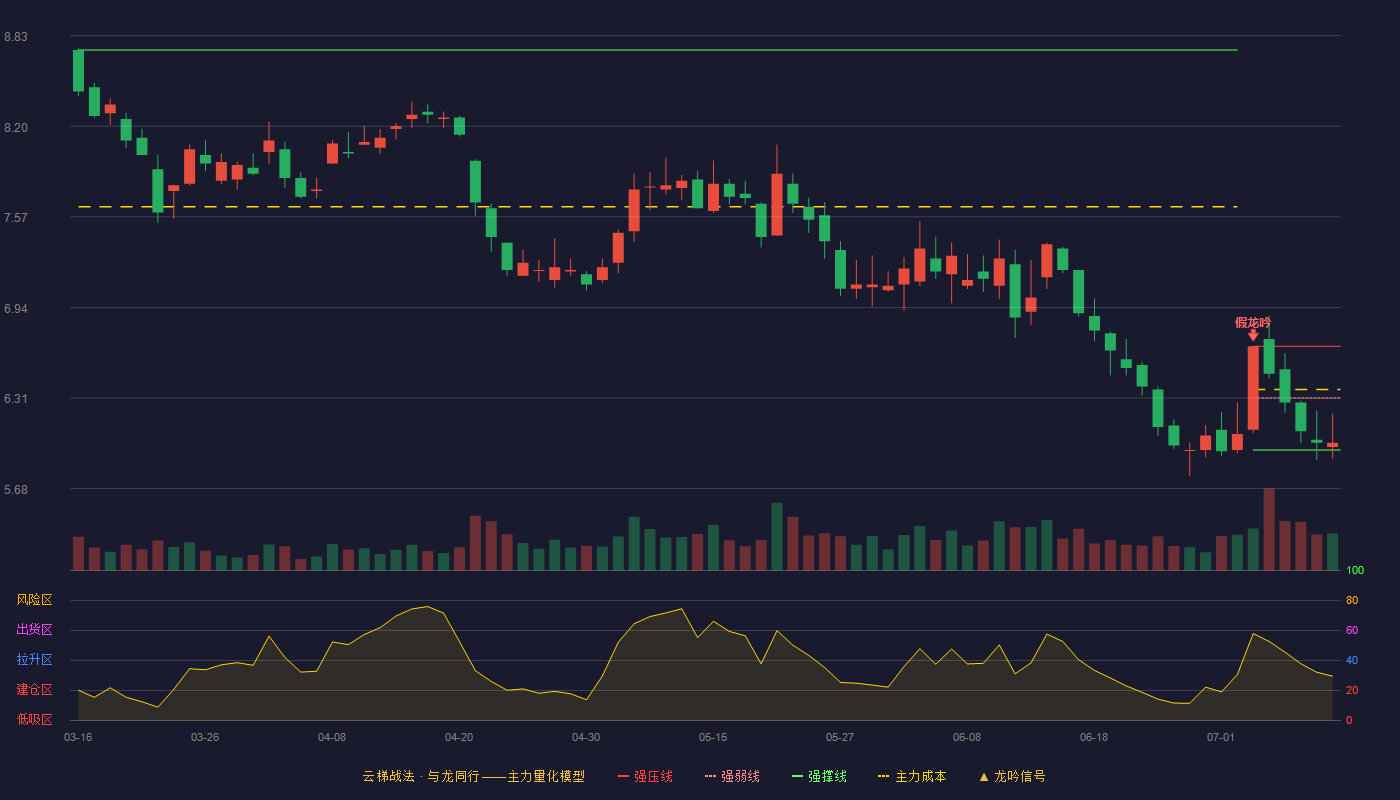Click the tallest volume bar near 07-01

pos(1269,529)
